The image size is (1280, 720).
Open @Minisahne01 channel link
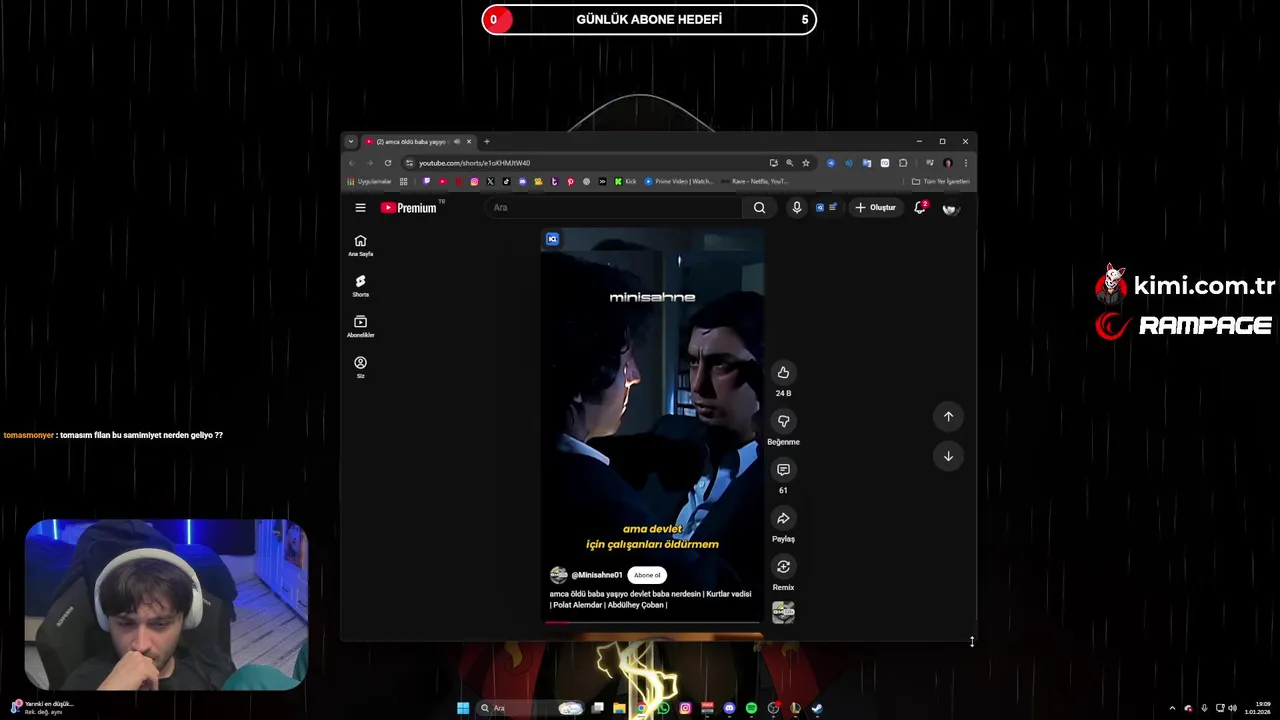coord(597,575)
